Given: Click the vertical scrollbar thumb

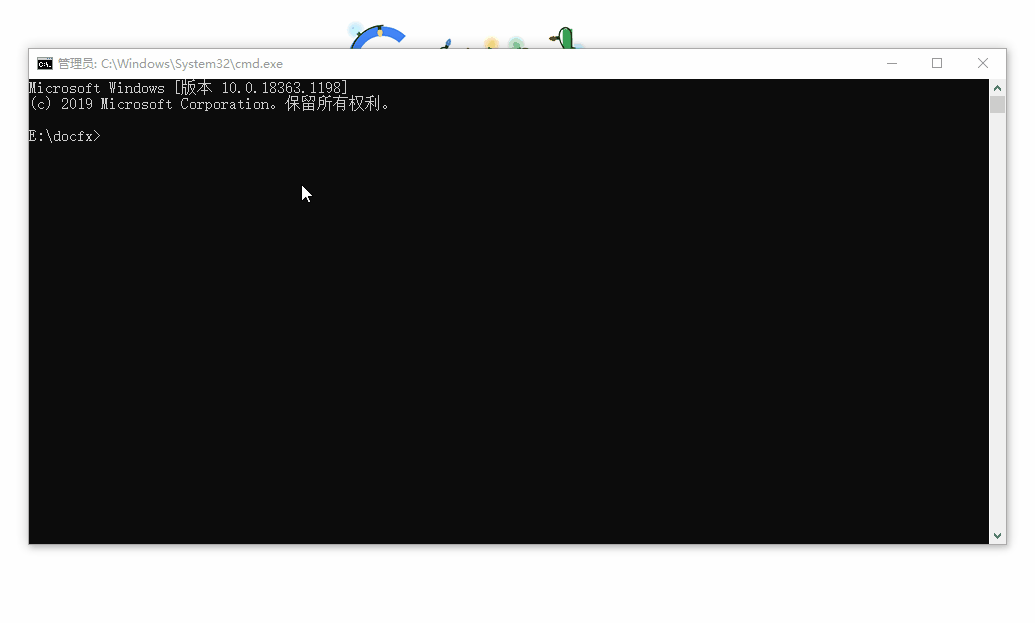Looking at the screenshot, I should 997,105.
